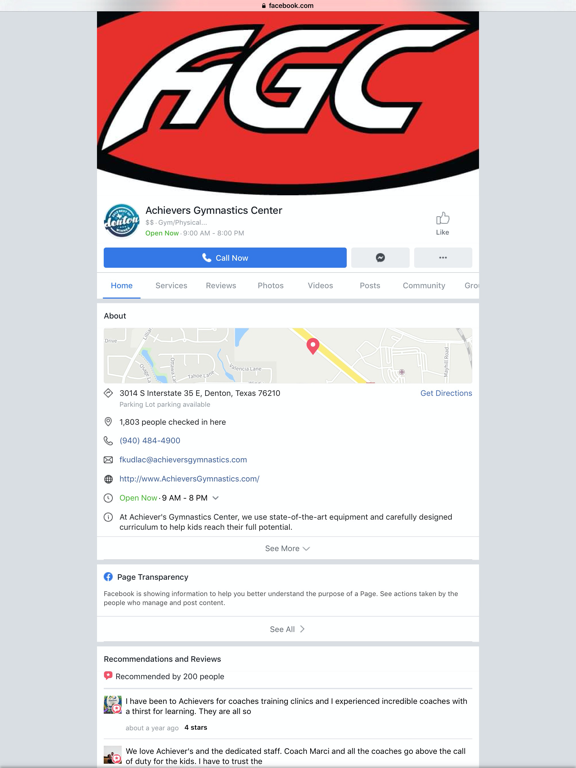Click the globe icon beside the website

point(108,479)
